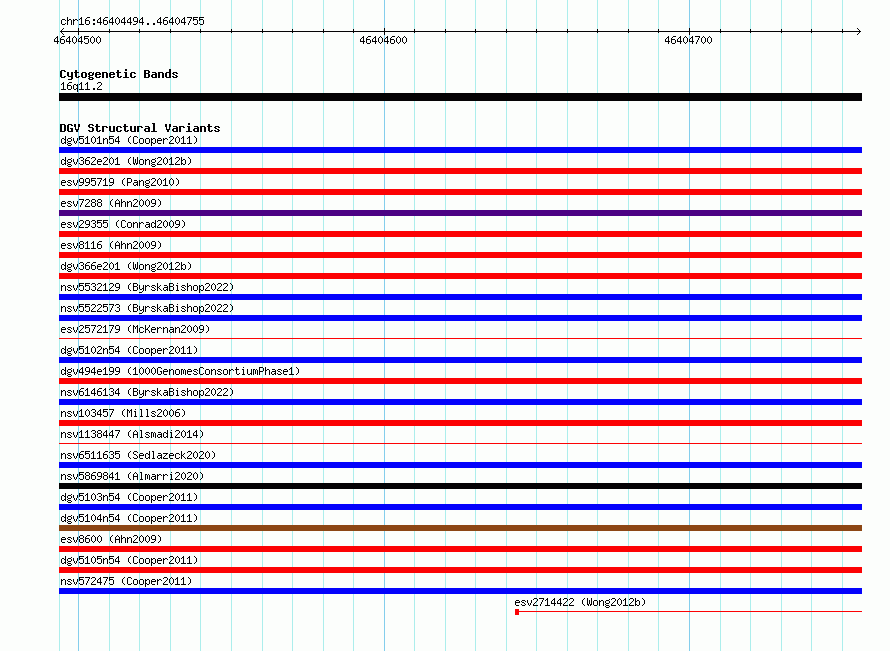890x651 pixels.
Task: Select the nsv103457 (Mills2006) label
Action: click(123, 413)
